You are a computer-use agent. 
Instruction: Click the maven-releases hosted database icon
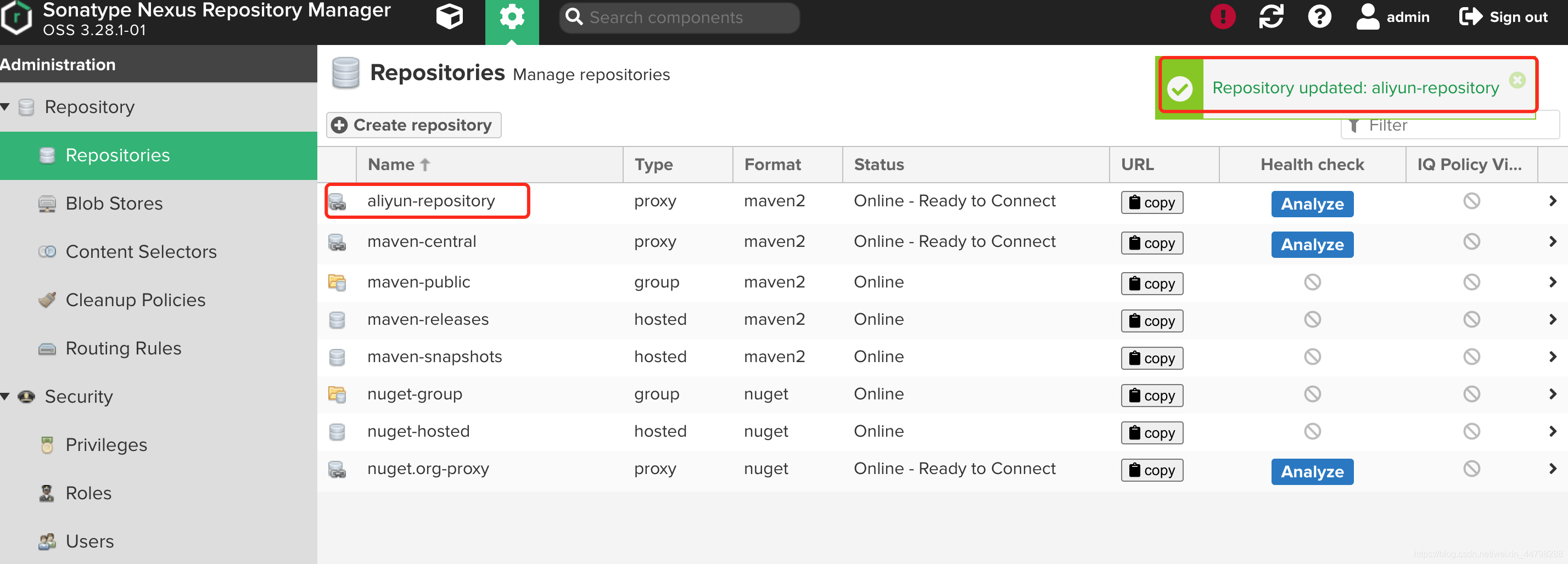(x=337, y=320)
